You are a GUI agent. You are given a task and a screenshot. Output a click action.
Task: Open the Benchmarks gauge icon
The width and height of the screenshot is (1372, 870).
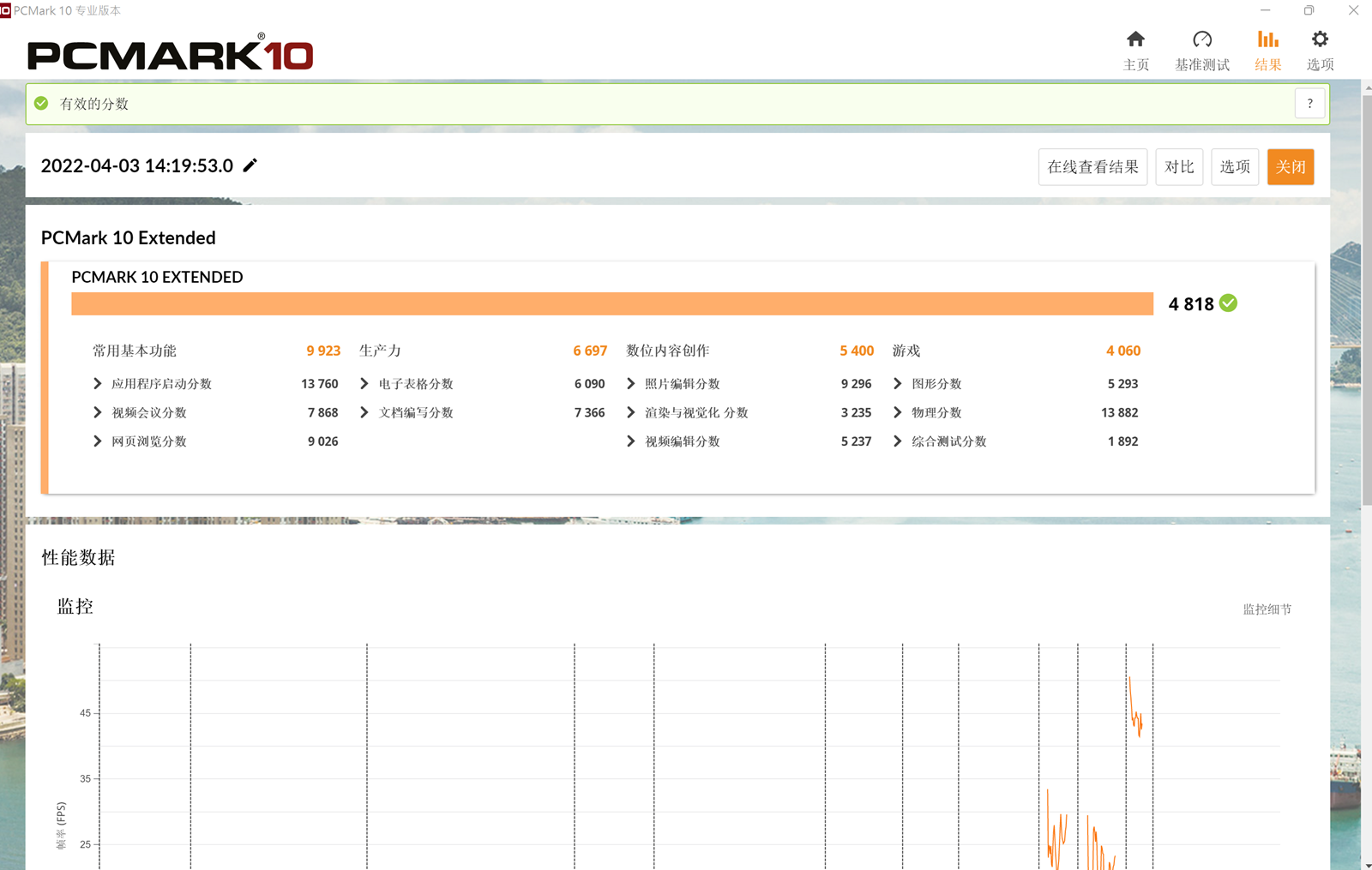click(x=1201, y=40)
